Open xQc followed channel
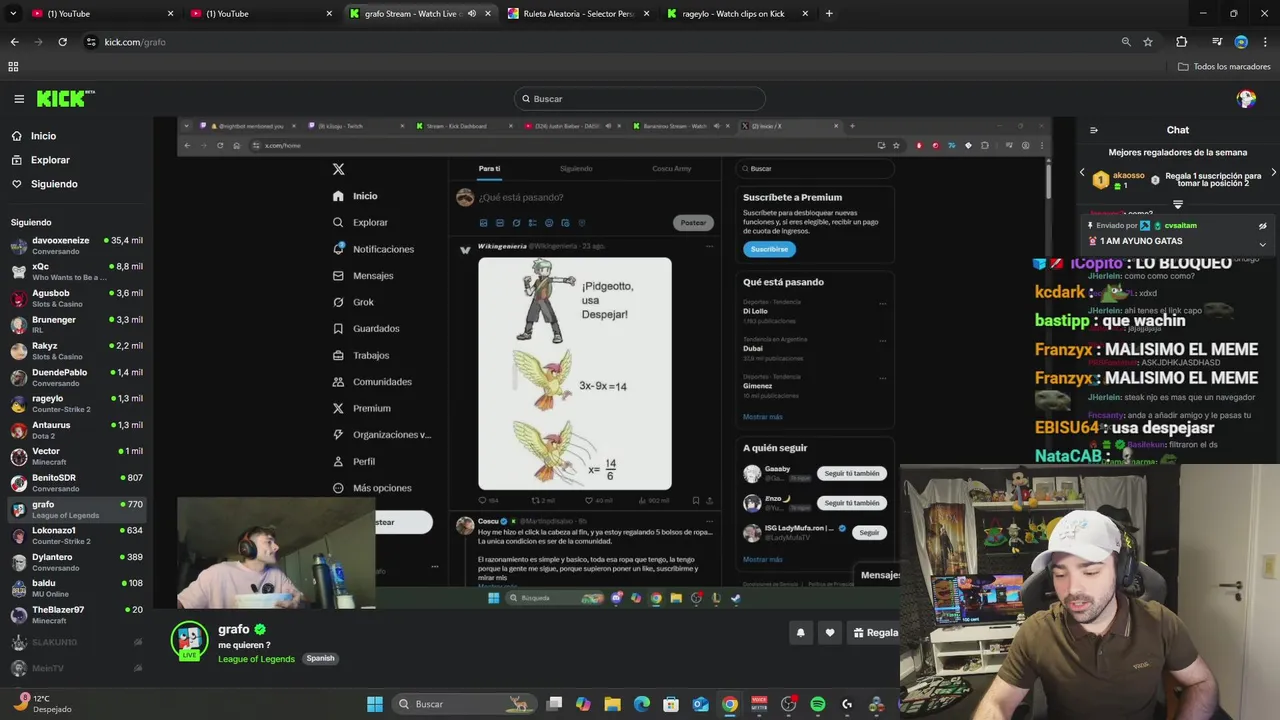1280x720 pixels. [x=77, y=272]
